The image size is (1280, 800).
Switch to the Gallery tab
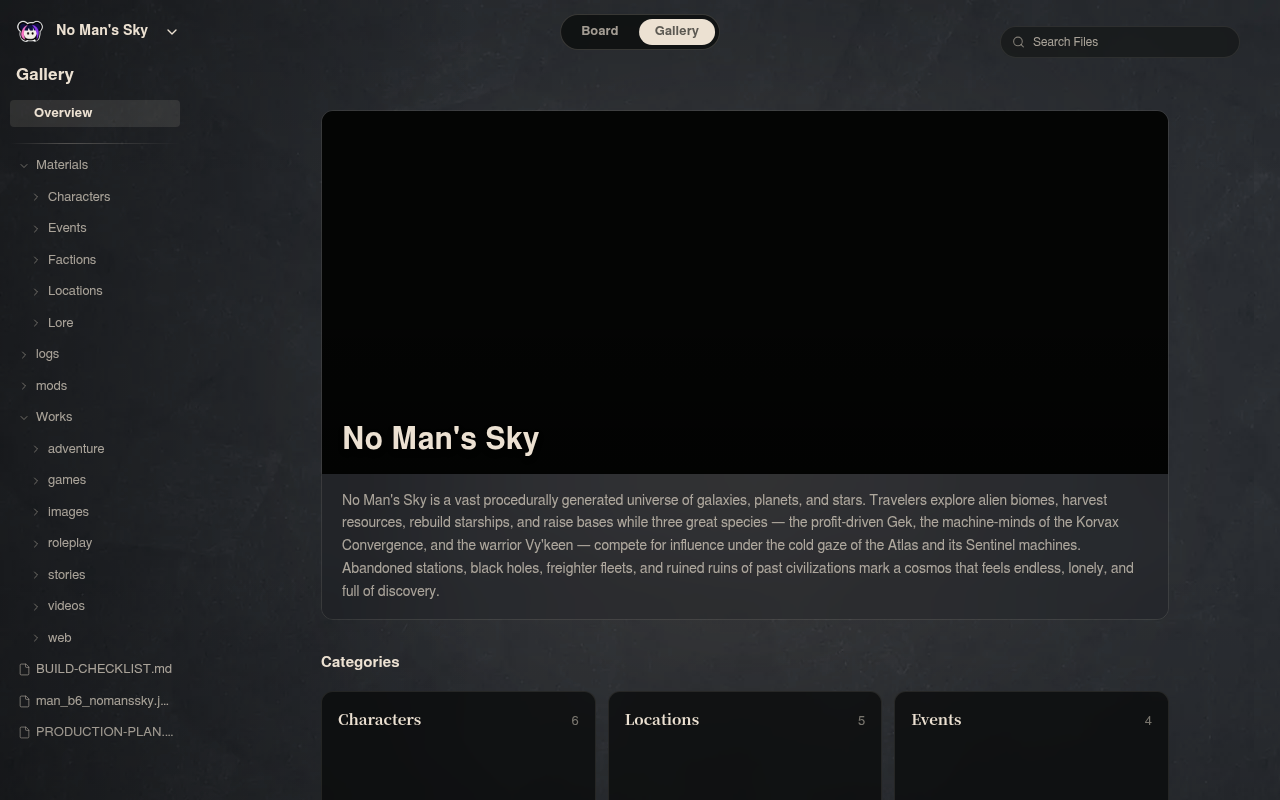pos(677,31)
